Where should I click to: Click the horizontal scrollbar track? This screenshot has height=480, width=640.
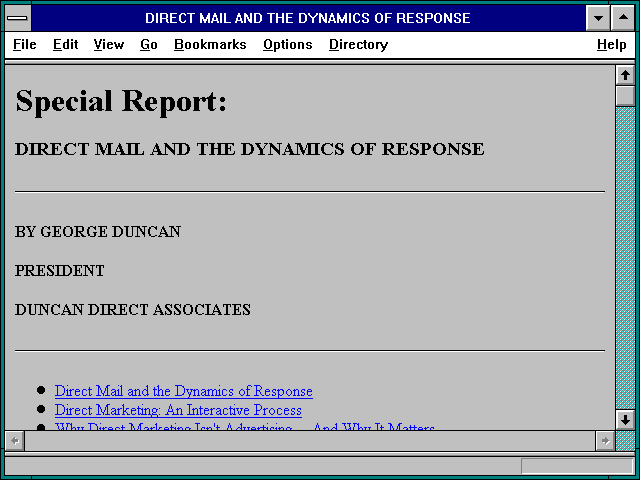(x=310, y=441)
